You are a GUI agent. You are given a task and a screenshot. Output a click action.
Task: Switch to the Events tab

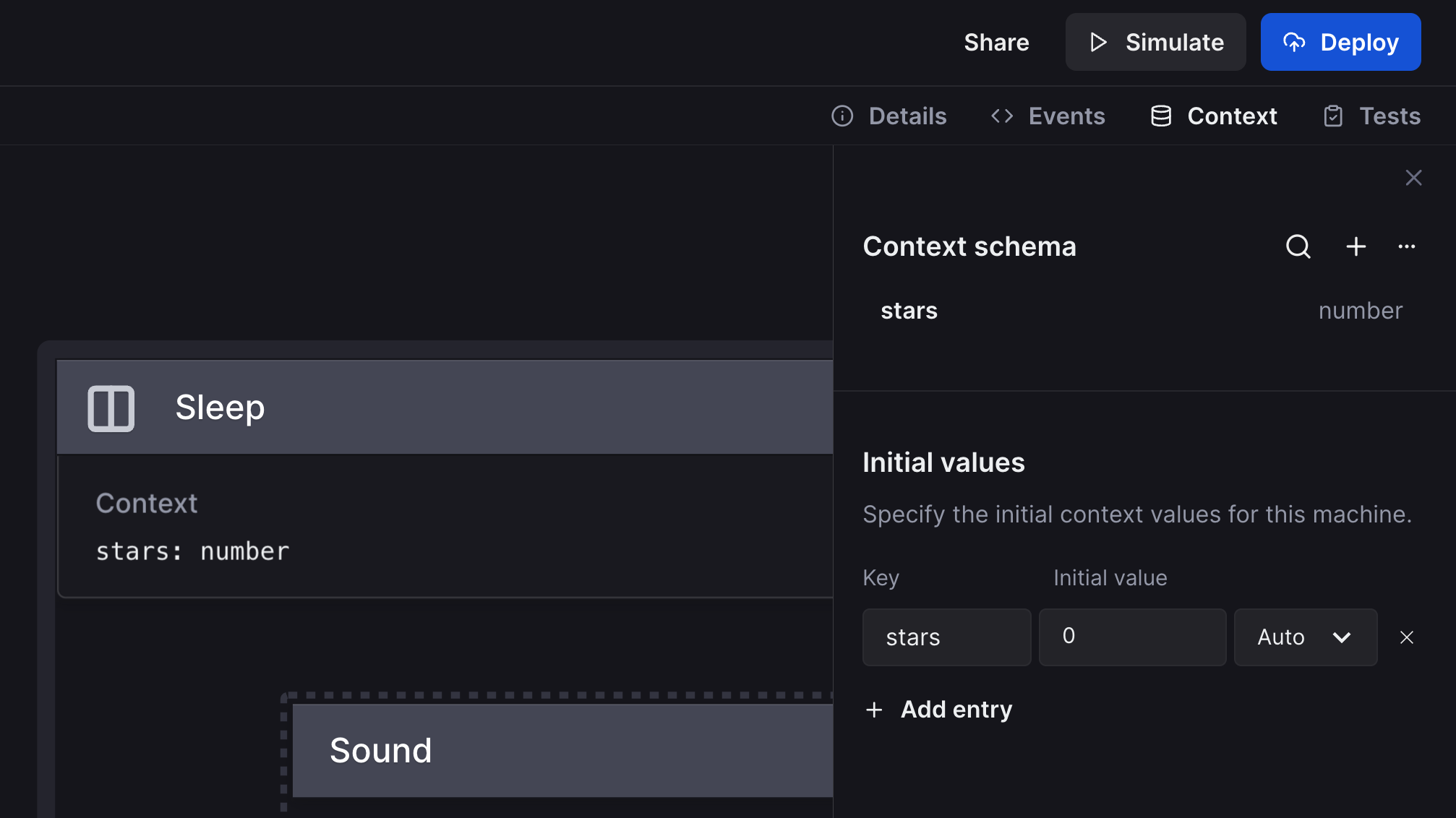(1066, 116)
